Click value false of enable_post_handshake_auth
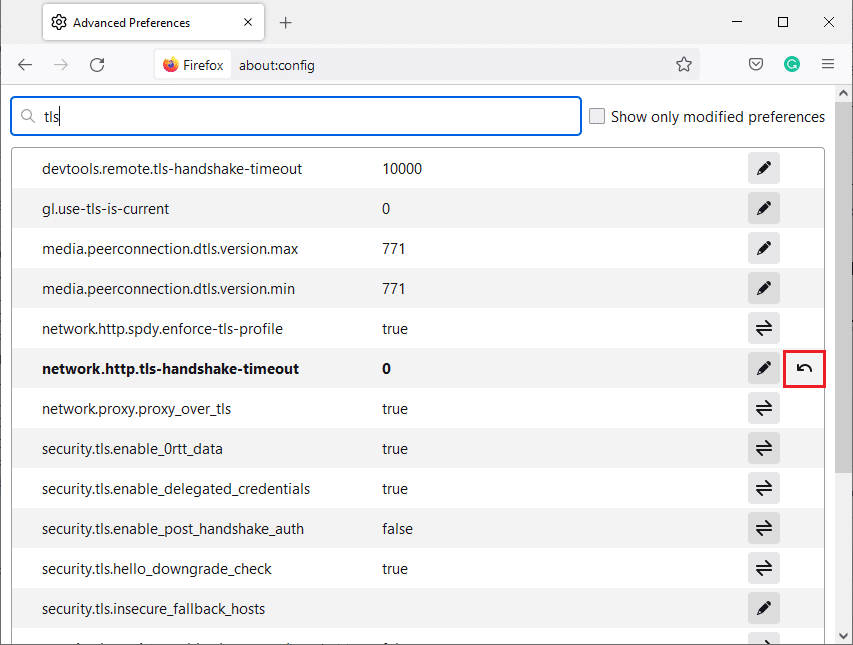This screenshot has width=853, height=645. pos(397,529)
